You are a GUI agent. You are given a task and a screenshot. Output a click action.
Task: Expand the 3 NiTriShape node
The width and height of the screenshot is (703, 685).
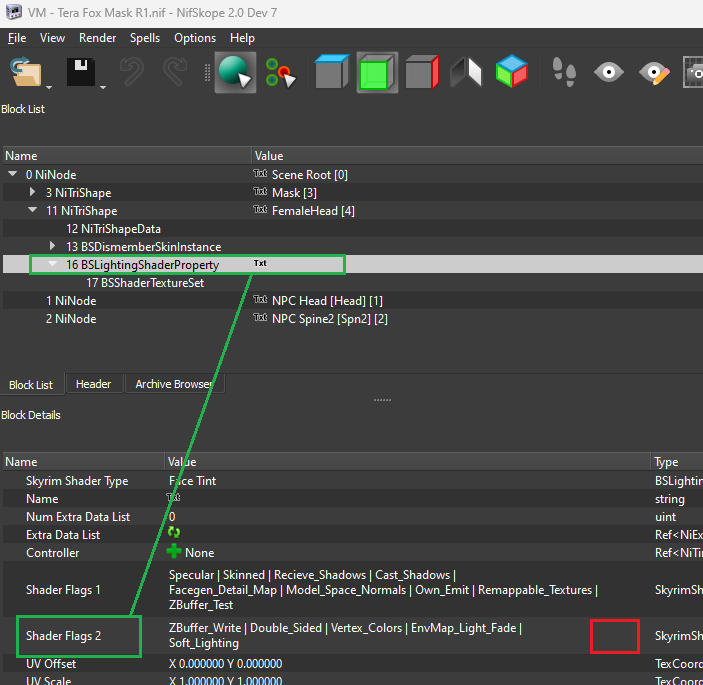coord(32,192)
